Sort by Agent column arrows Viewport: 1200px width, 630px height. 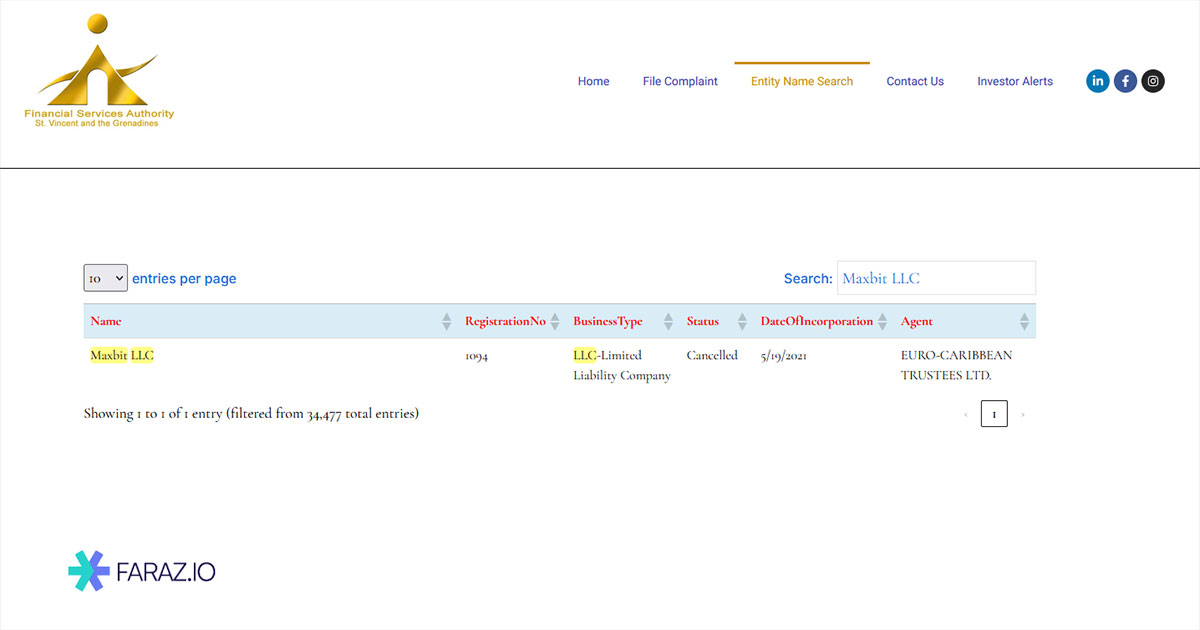[x=1024, y=322]
